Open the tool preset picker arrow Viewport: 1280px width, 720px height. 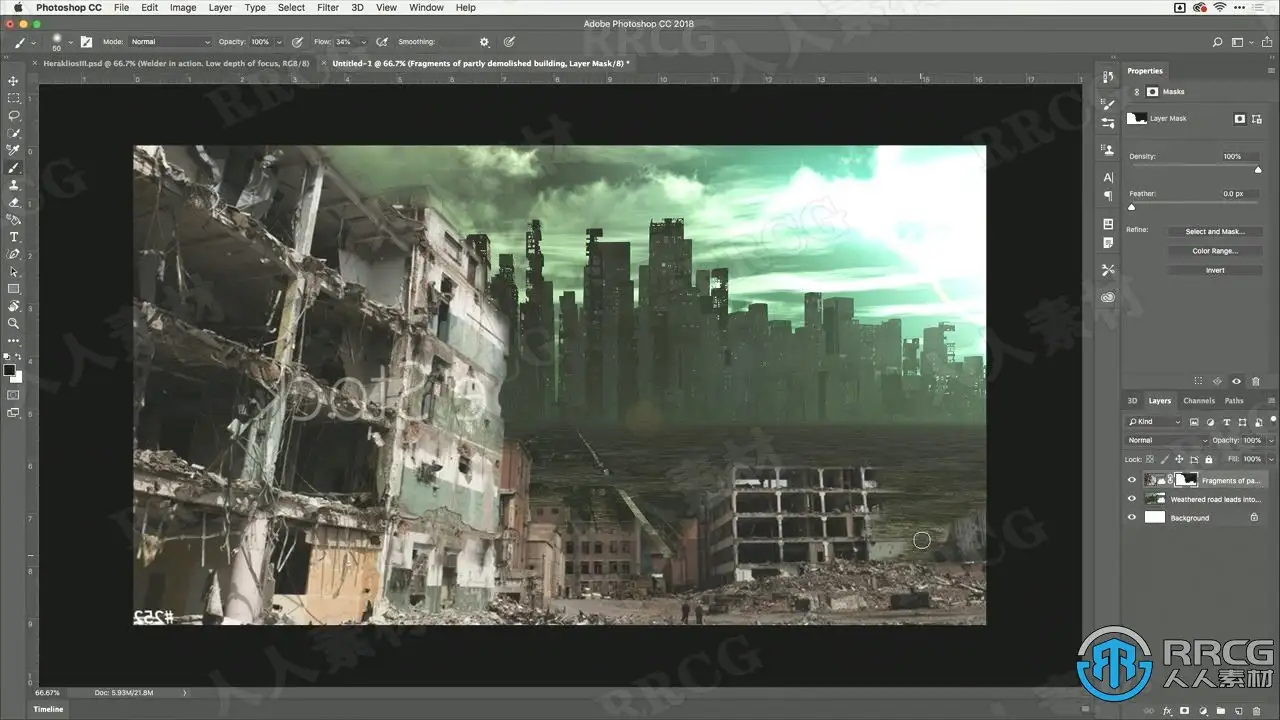click(x=33, y=42)
